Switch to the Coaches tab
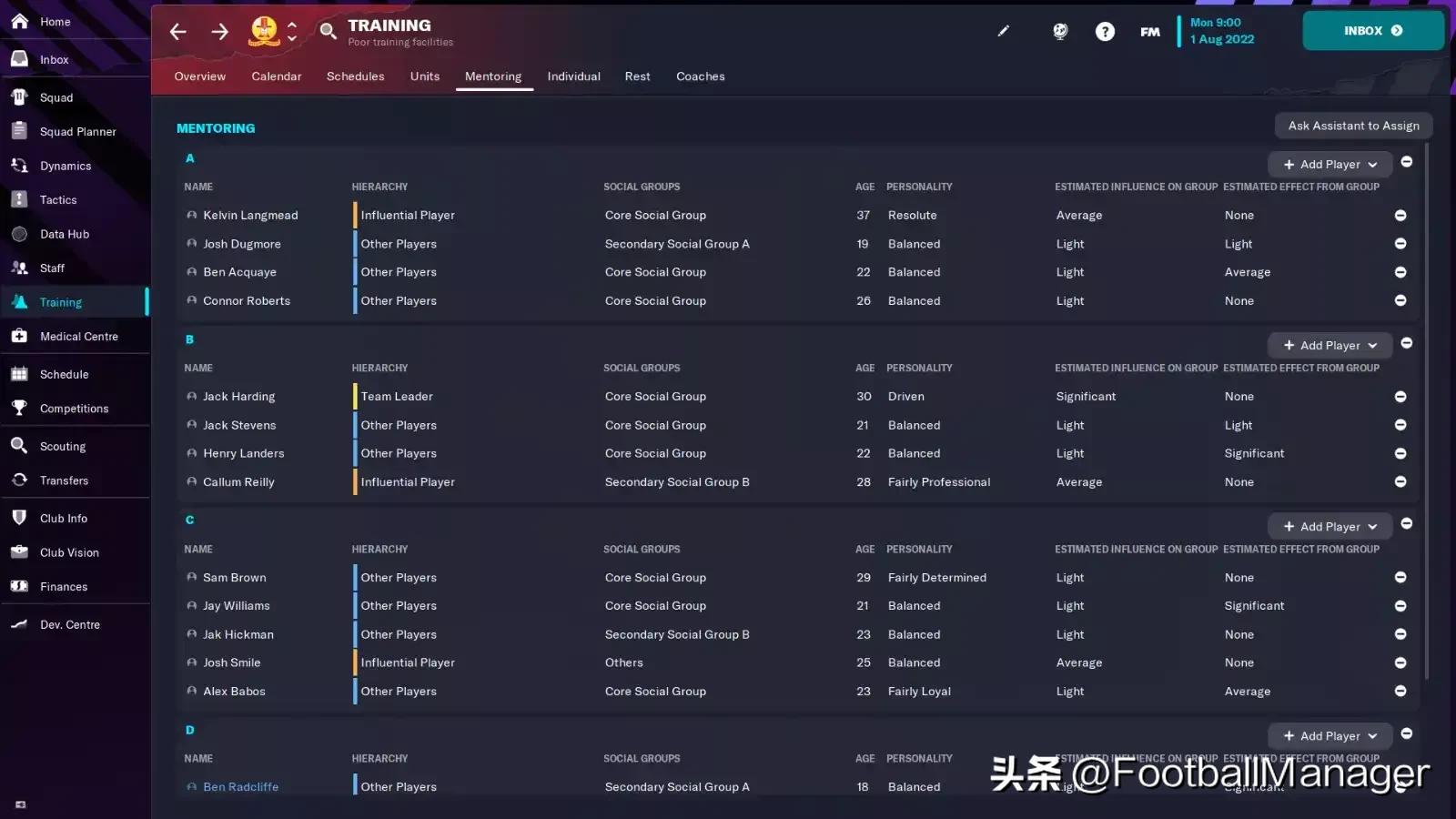This screenshot has width=1456, height=819. click(x=700, y=76)
